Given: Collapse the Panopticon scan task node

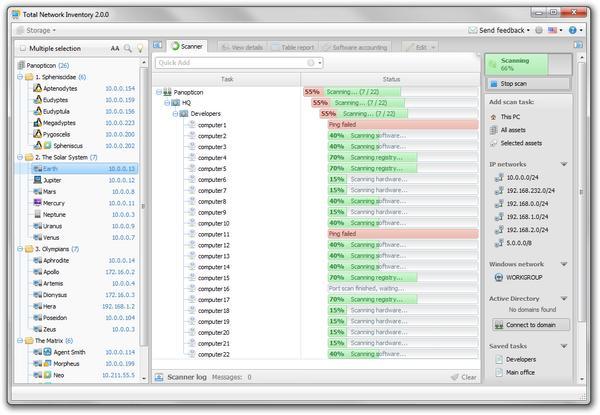Looking at the screenshot, I should point(159,92).
